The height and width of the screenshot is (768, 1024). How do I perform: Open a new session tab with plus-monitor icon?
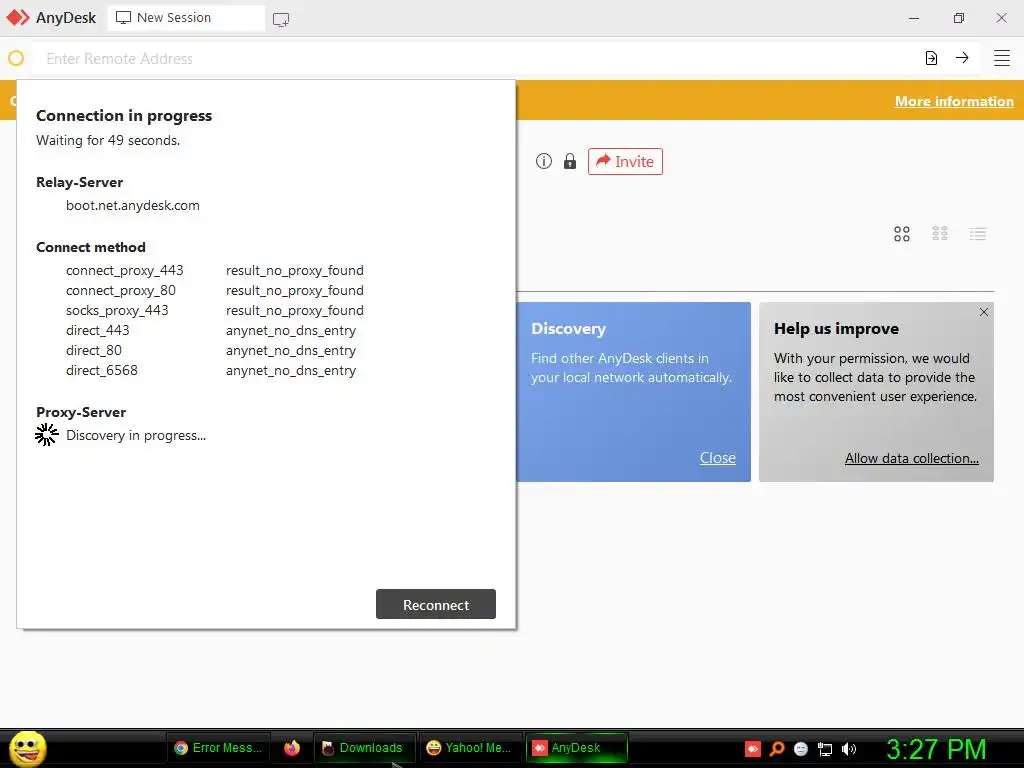(x=281, y=19)
